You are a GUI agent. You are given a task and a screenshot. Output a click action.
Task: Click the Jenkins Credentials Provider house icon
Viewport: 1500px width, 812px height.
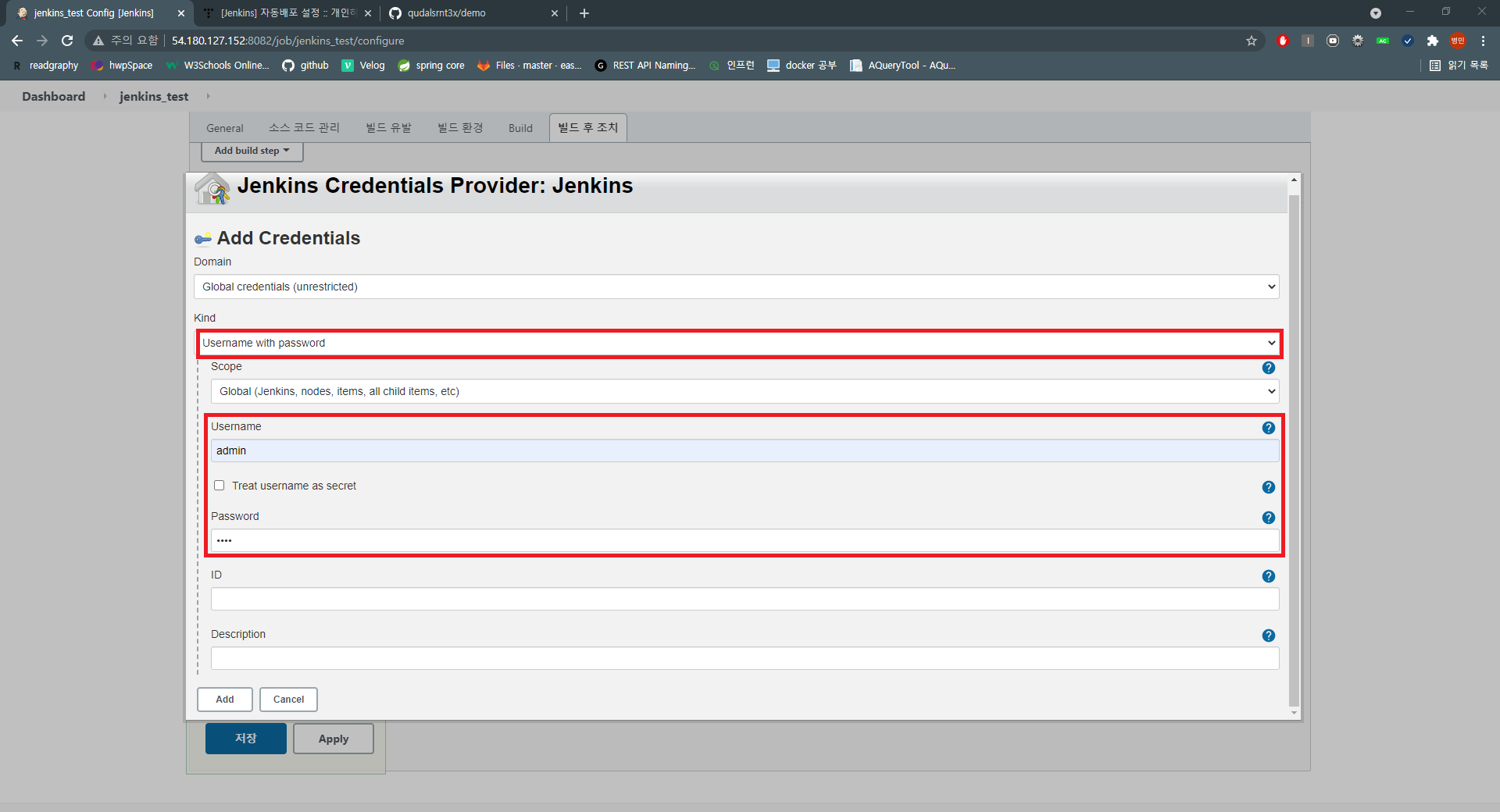click(x=212, y=189)
